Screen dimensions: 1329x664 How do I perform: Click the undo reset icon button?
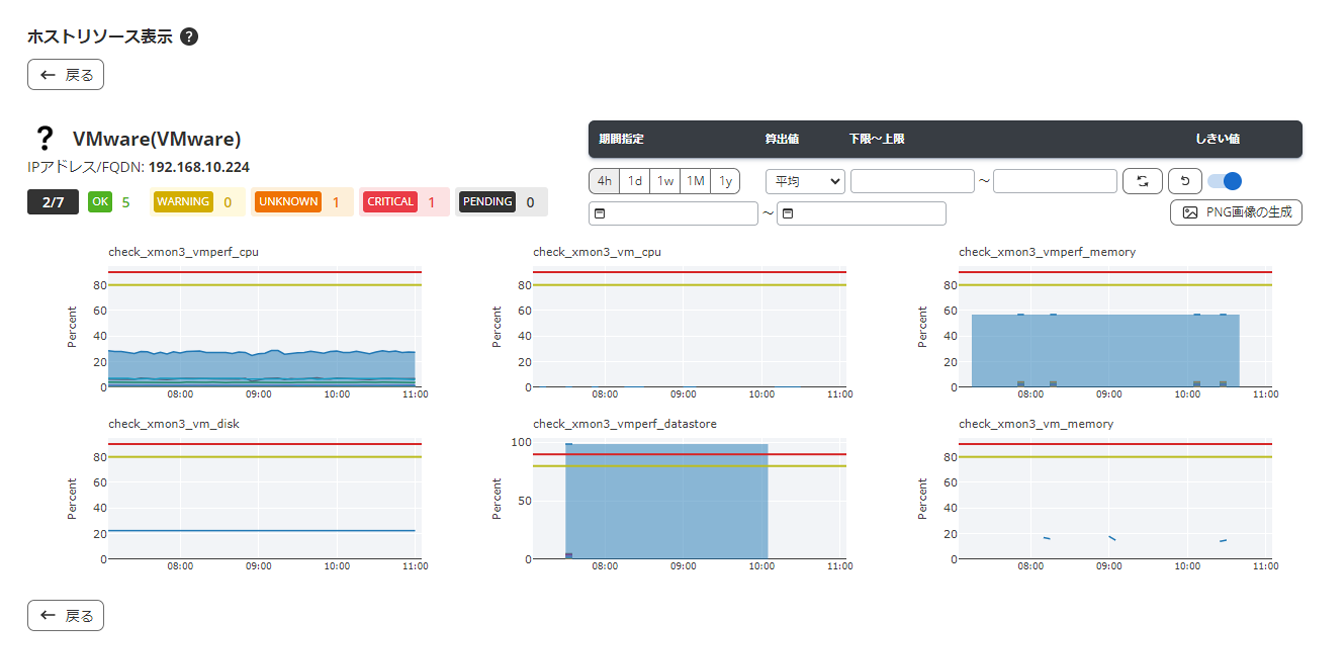coord(1185,181)
